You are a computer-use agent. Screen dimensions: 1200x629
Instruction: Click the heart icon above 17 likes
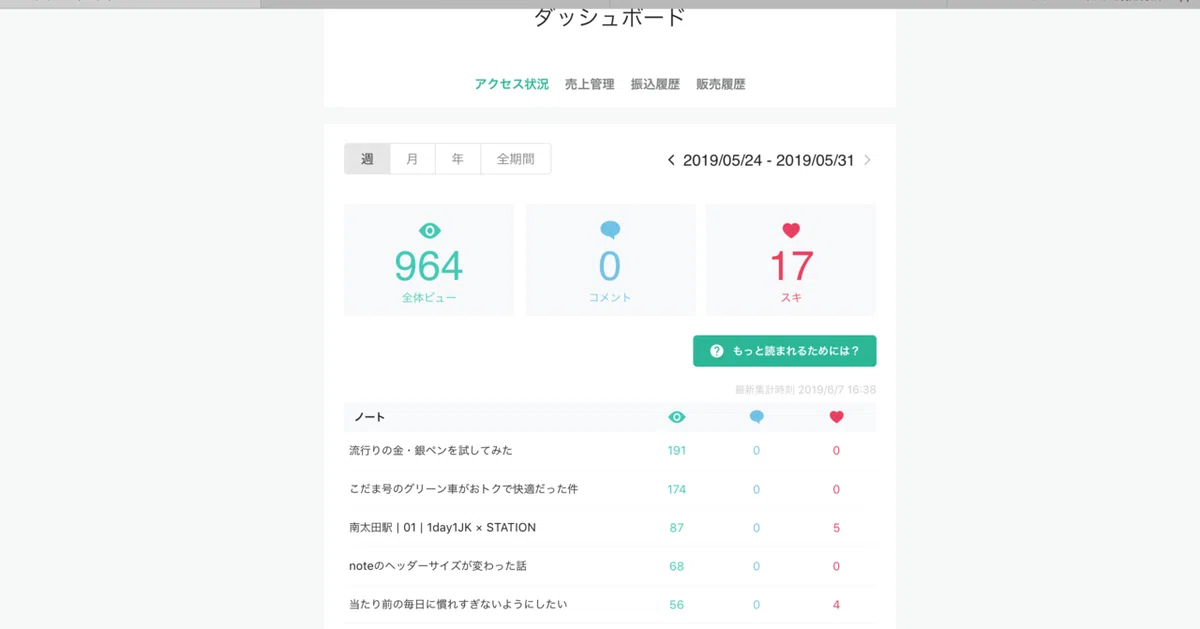(791, 230)
